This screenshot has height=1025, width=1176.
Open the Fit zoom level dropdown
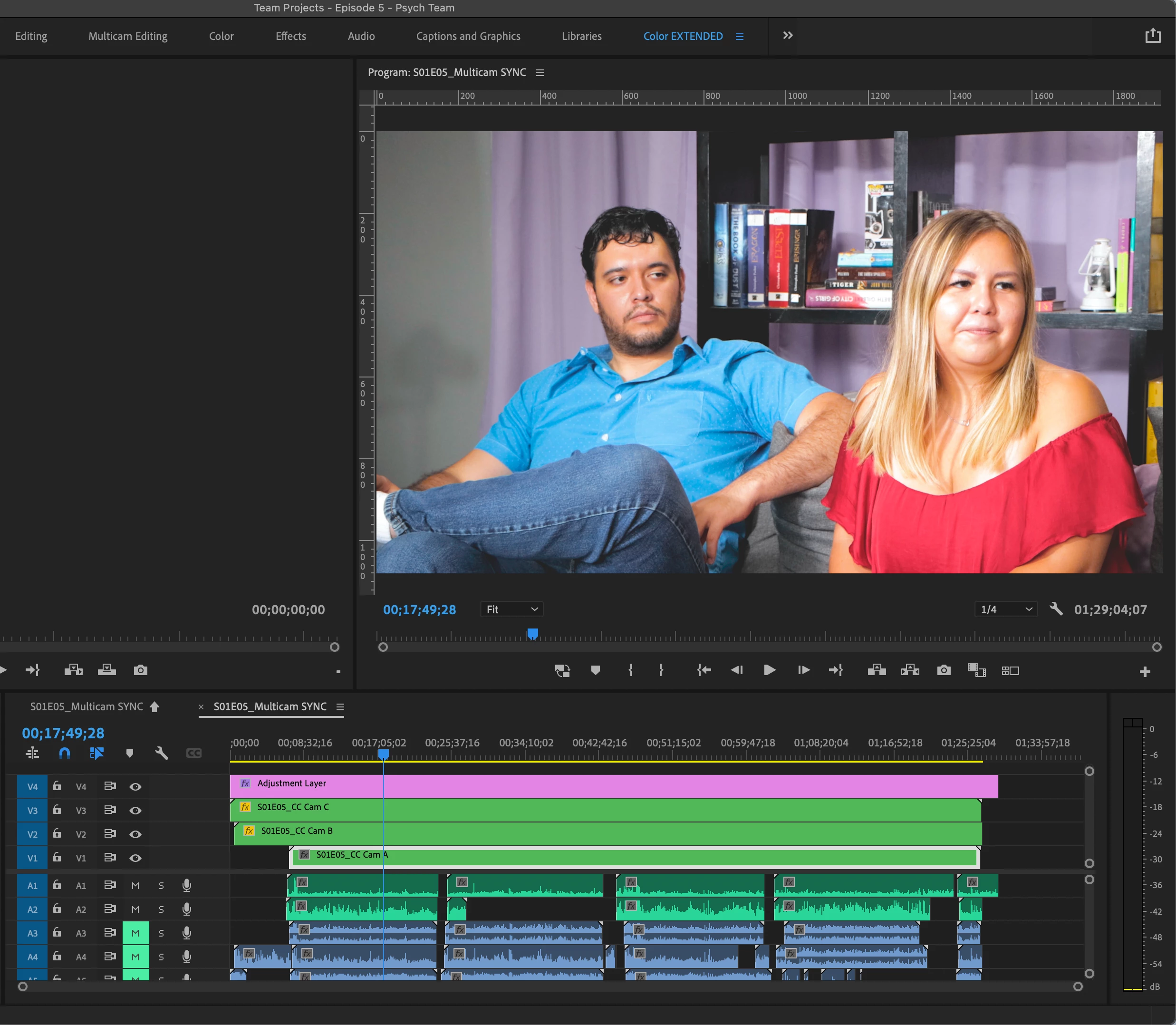(x=512, y=609)
